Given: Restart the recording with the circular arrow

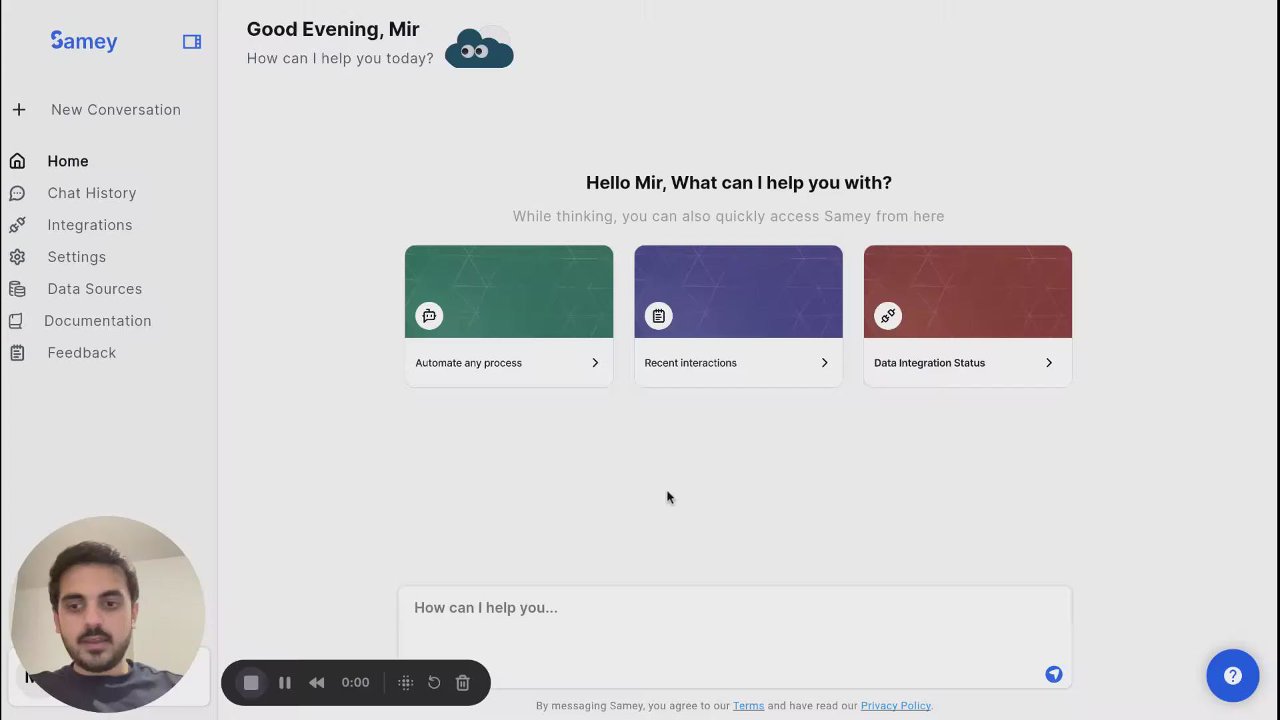Looking at the screenshot, I should (x=434, y=683).
